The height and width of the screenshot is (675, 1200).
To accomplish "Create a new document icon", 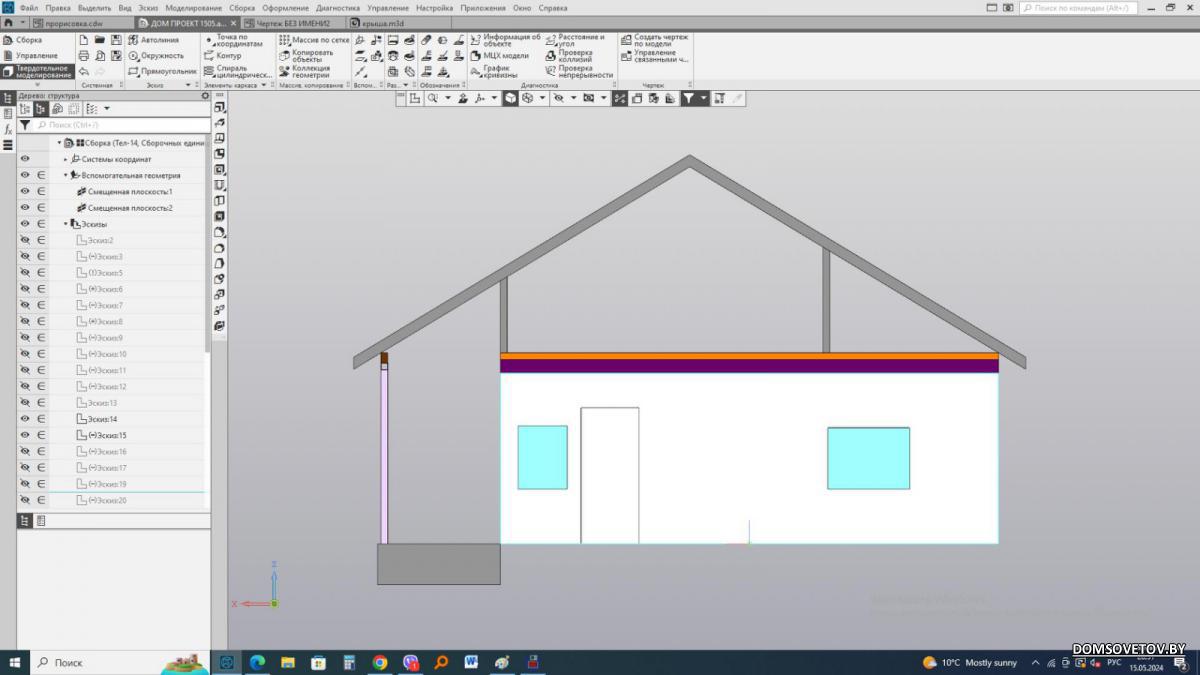I will point(84,40).
